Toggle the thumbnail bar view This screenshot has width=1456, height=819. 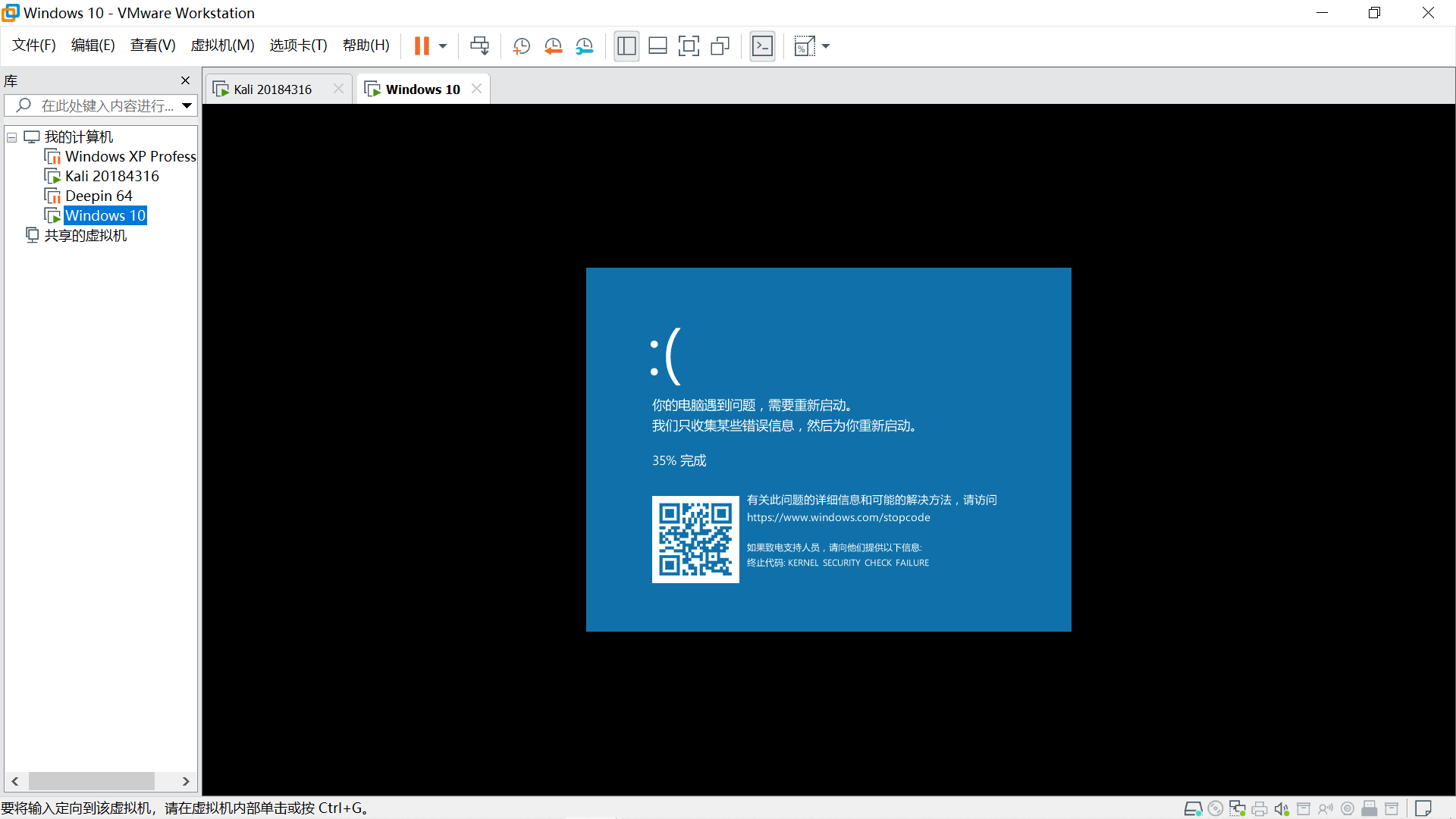pyautogui.click(x=657, y=46)
